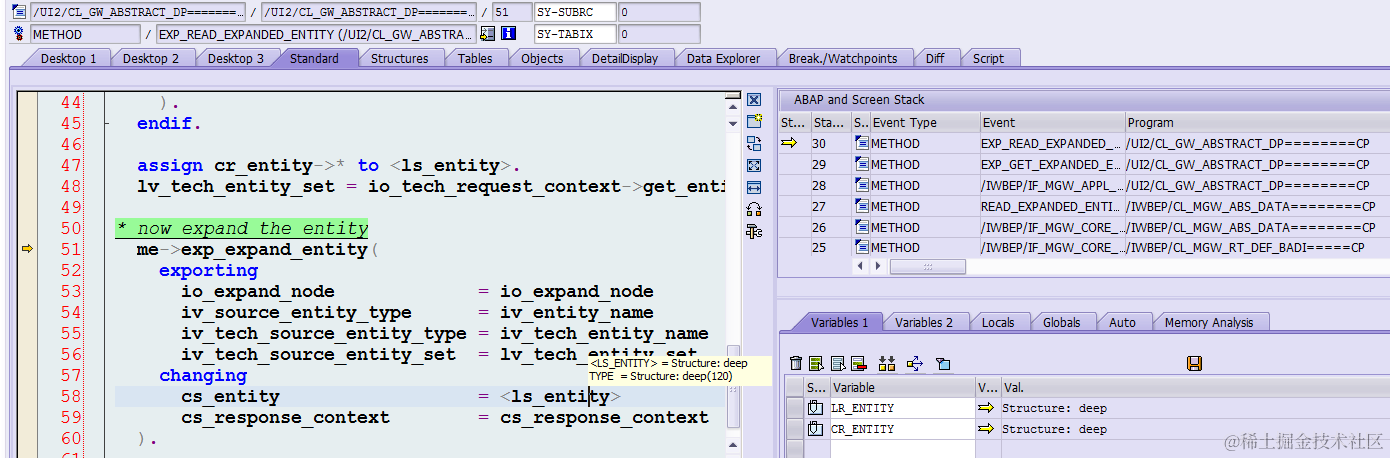Click program /IWBEP/CL_MGW_RT_DEF_BADI in stack
Screen dimensions: 1390x458
click(x=1246, y=248)
